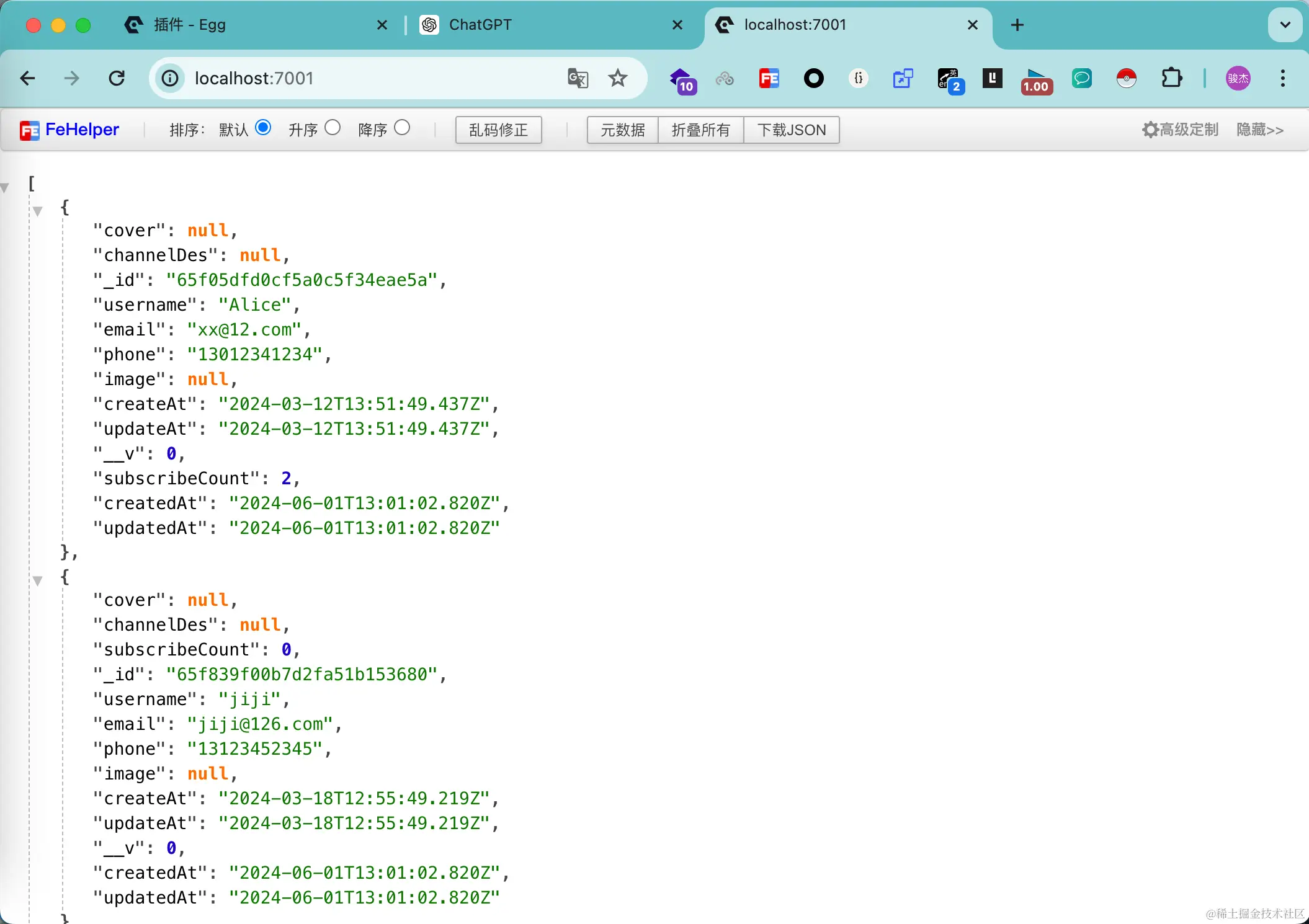Click the FeHelper extension icon in toolbar

[x=769, y=79]
